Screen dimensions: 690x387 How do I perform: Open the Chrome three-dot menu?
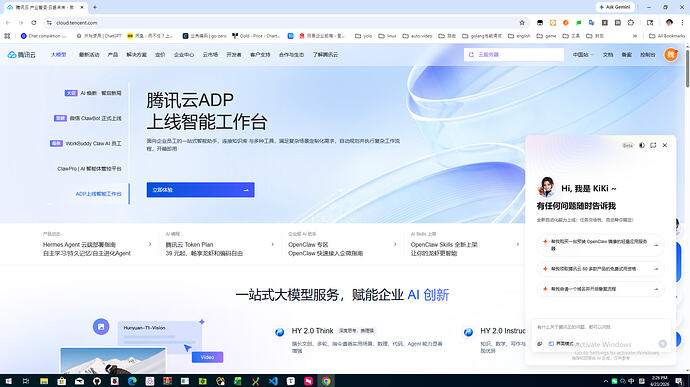click(x=683, y=22)
